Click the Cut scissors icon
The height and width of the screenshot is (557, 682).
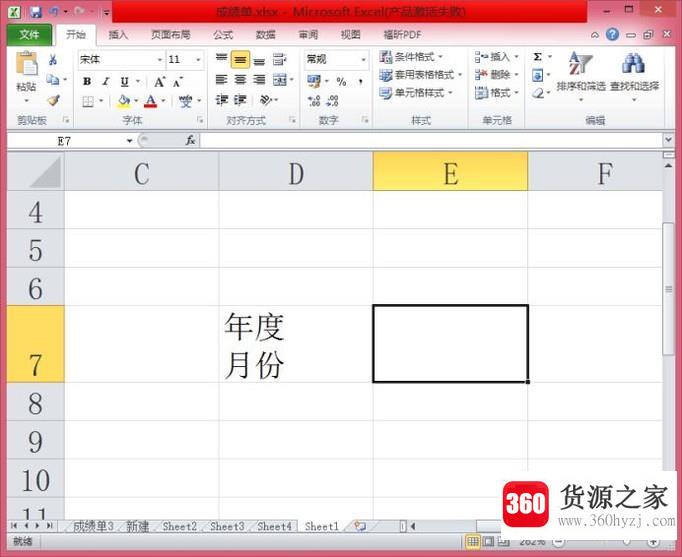click(x=53, y=60)
